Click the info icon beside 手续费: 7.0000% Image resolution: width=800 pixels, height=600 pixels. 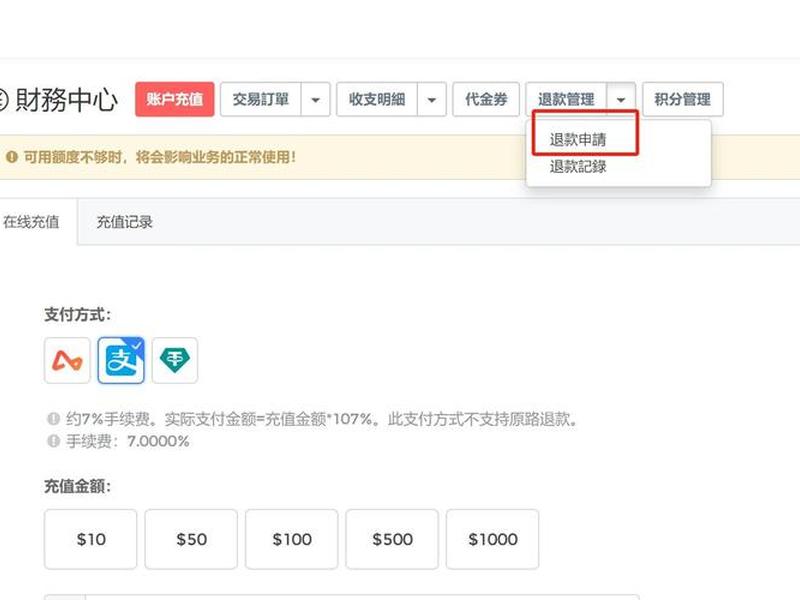click(54, 440)
